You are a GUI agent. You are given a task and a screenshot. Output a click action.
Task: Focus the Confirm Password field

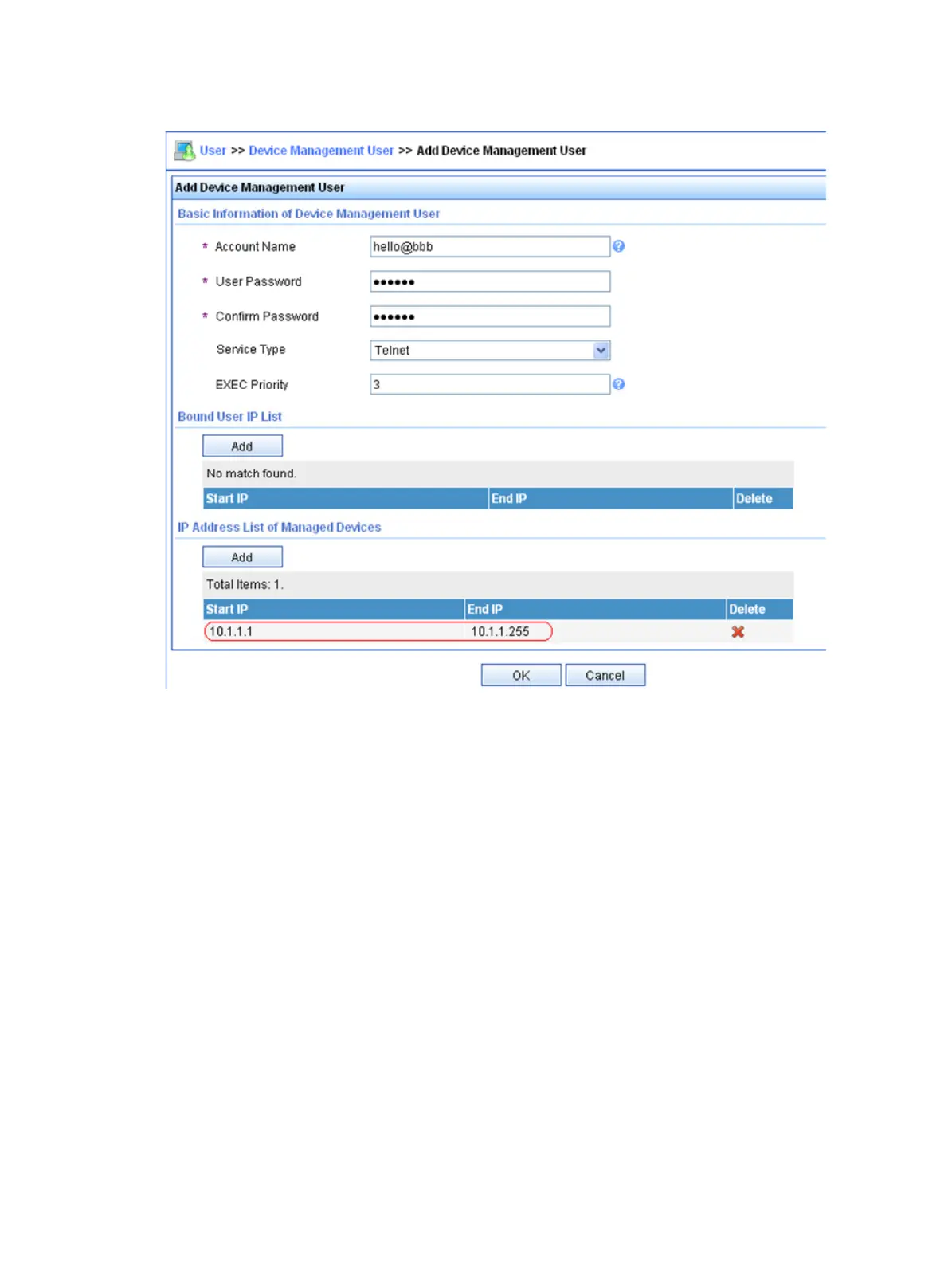click(490, 316)
